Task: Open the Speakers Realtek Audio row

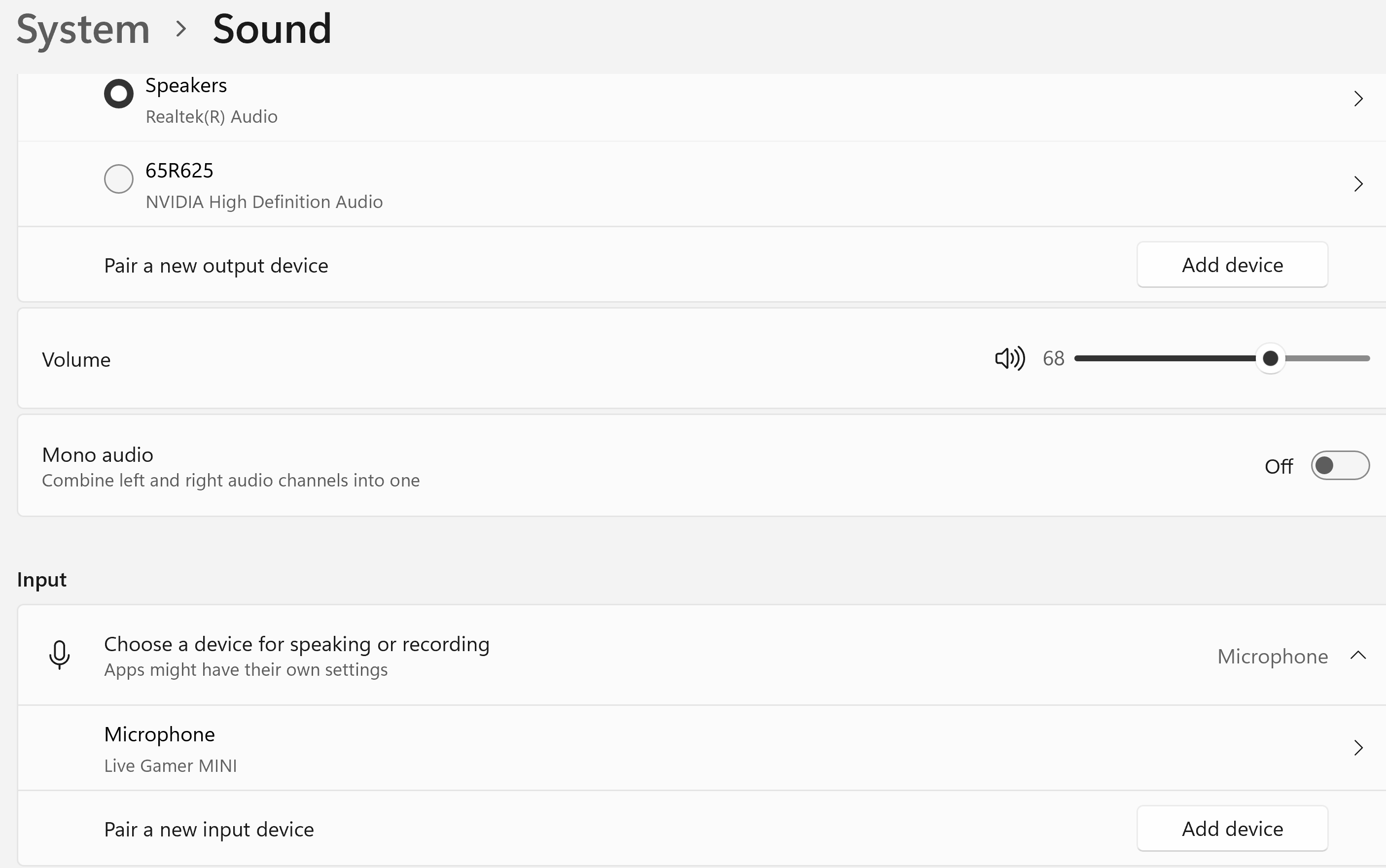Action: [211, 101]
